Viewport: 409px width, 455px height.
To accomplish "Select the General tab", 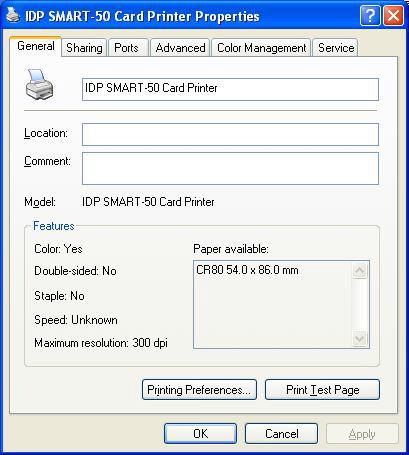I will tap(36, 46).
